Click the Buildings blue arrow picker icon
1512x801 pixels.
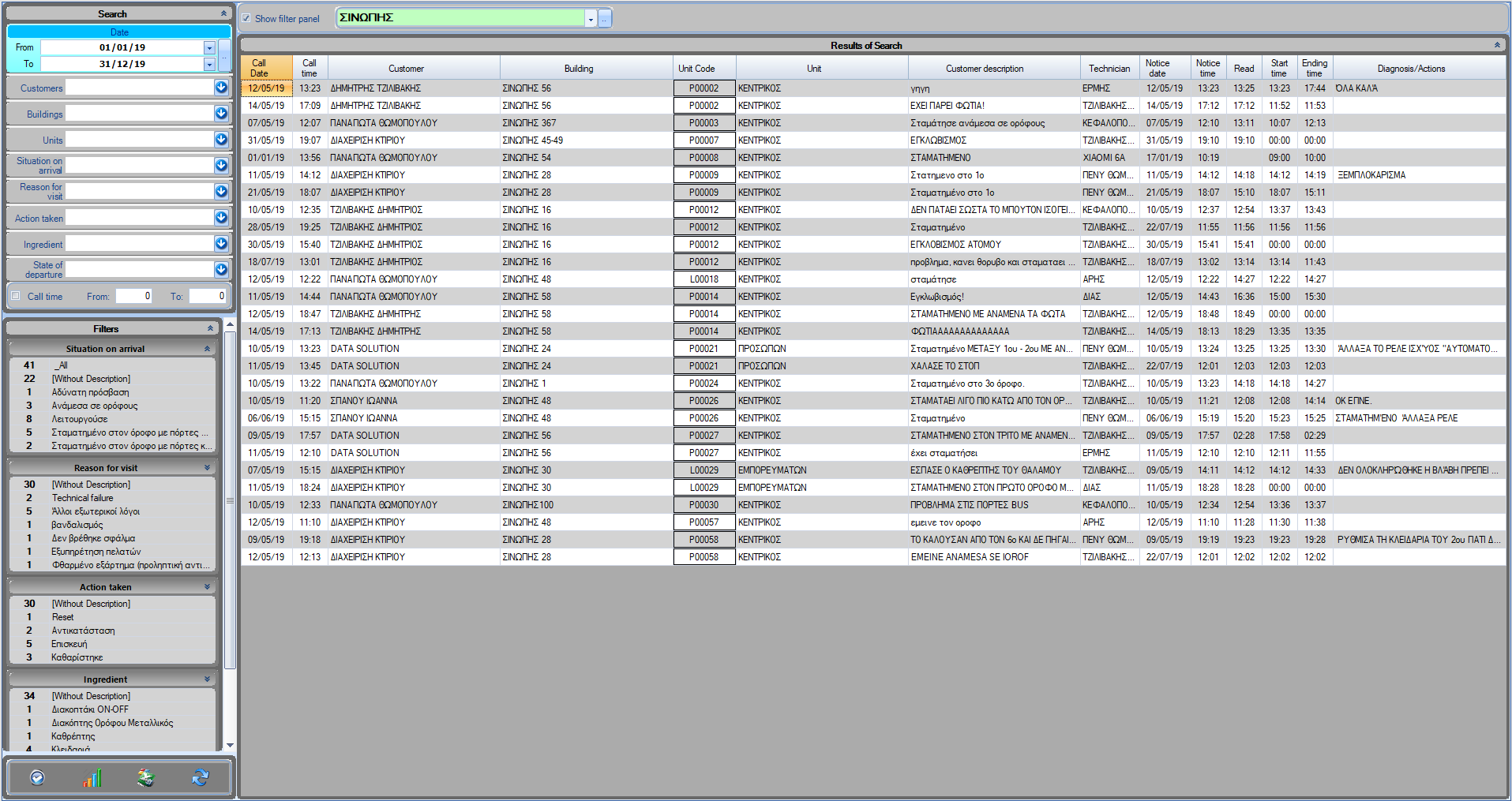(x=221, y=114)
